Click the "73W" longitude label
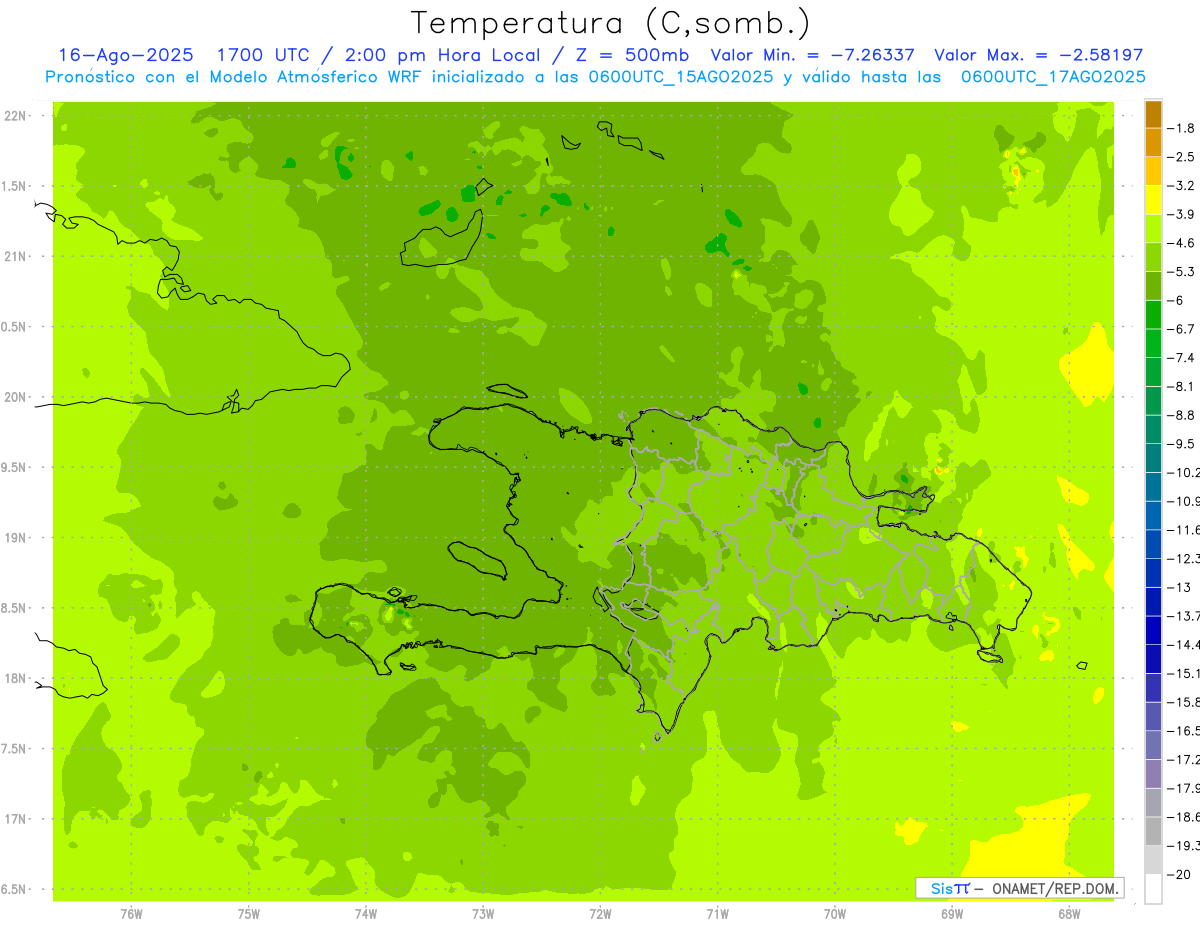Image resolution: width=1200 pixels, height=927 pixels. coord(483,914)
